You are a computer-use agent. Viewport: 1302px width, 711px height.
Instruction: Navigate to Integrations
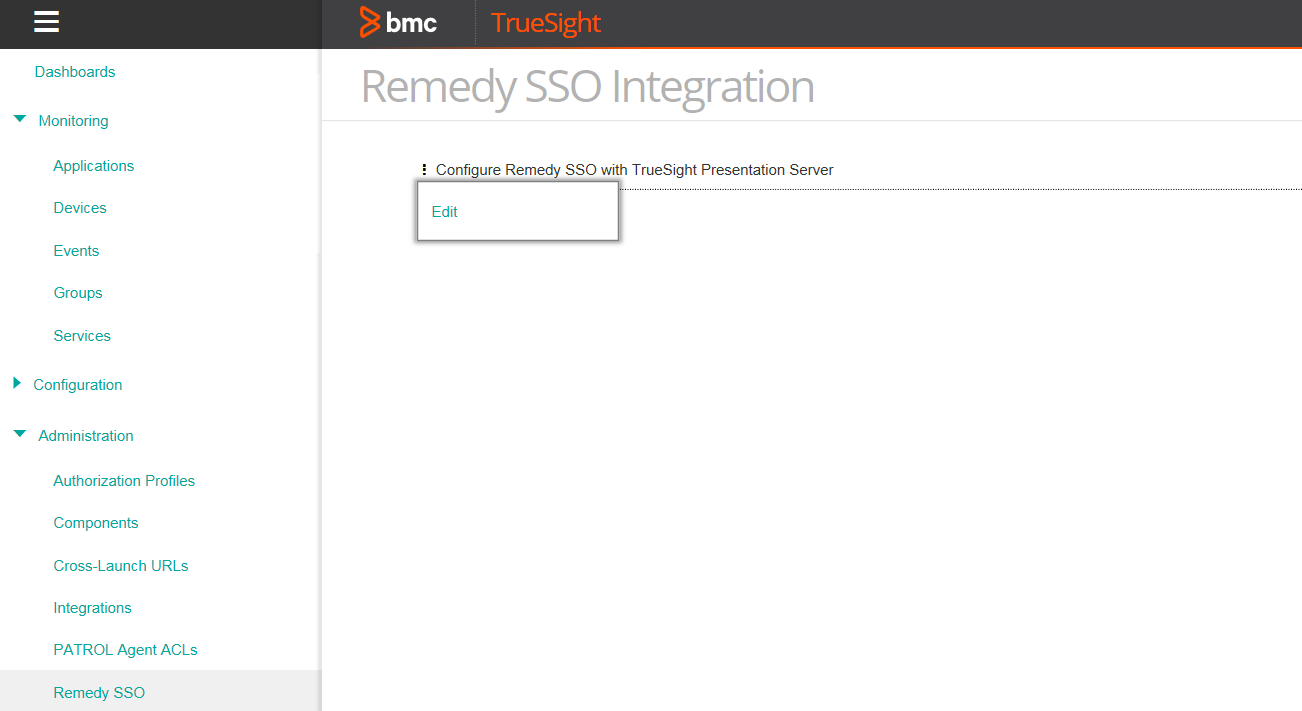93,608
